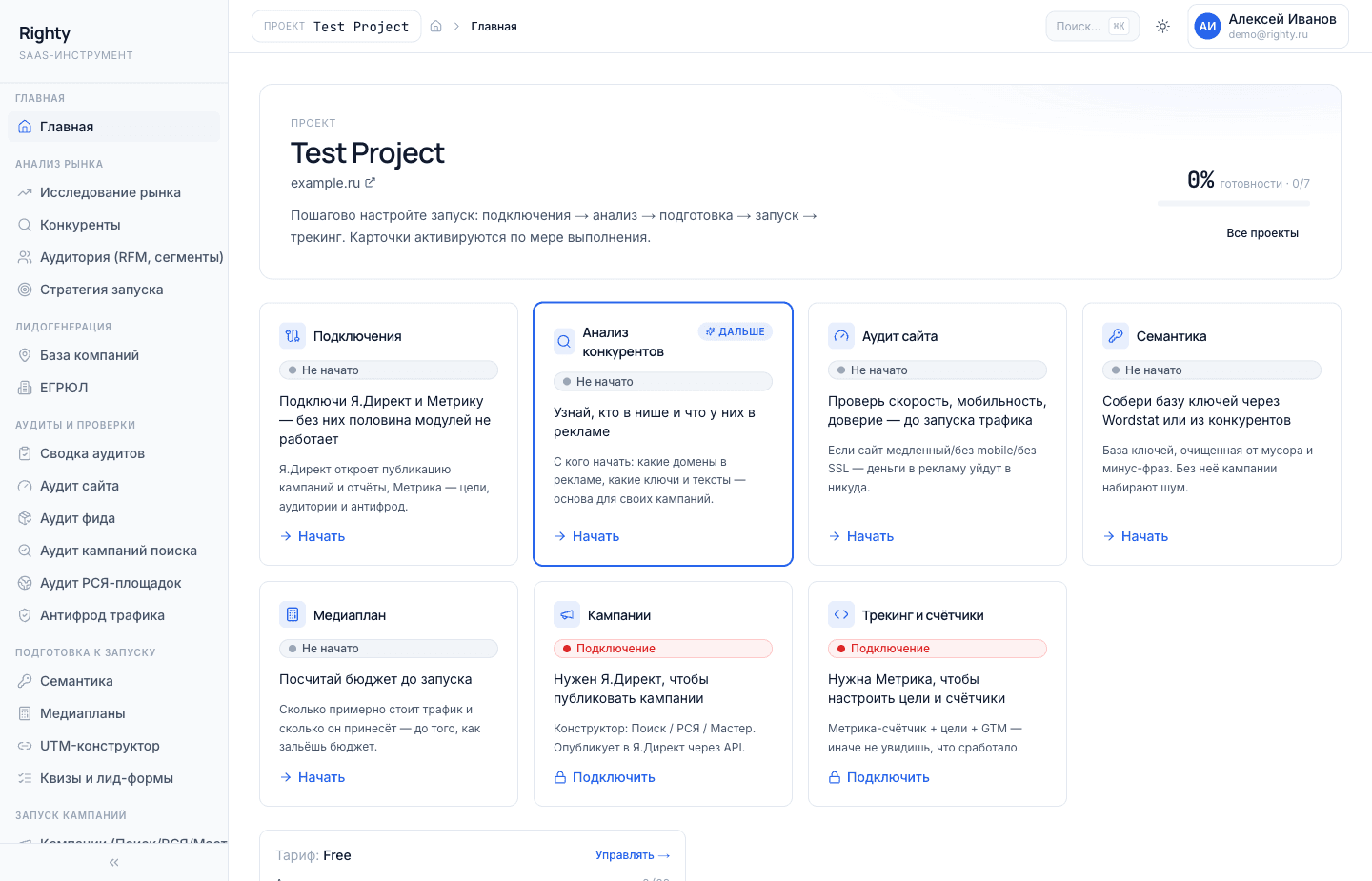Screen dimensions: 1372x881
Task: Click Подключить in Кампании card
Action: (605, 777)
